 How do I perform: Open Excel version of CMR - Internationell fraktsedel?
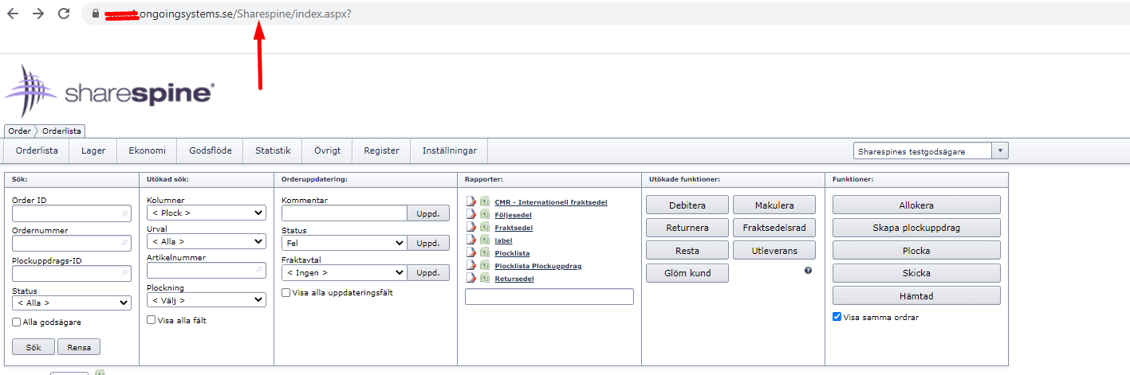(x=485, y=202)
